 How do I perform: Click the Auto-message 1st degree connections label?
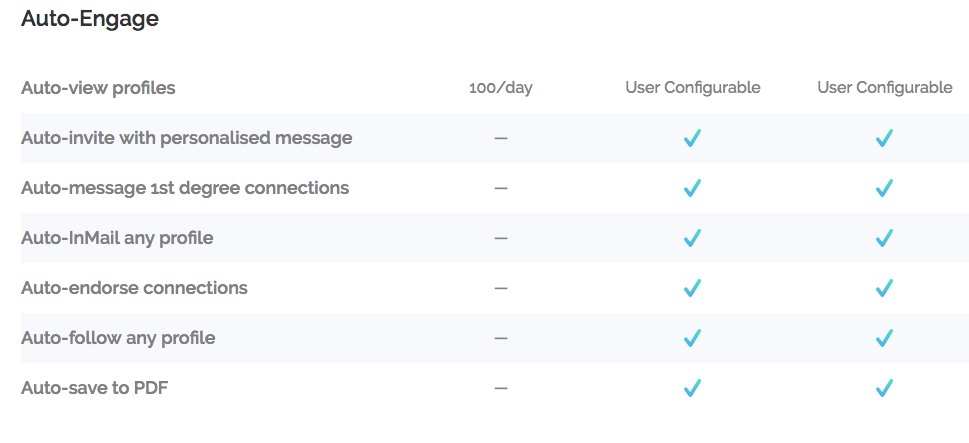point(185,188)
